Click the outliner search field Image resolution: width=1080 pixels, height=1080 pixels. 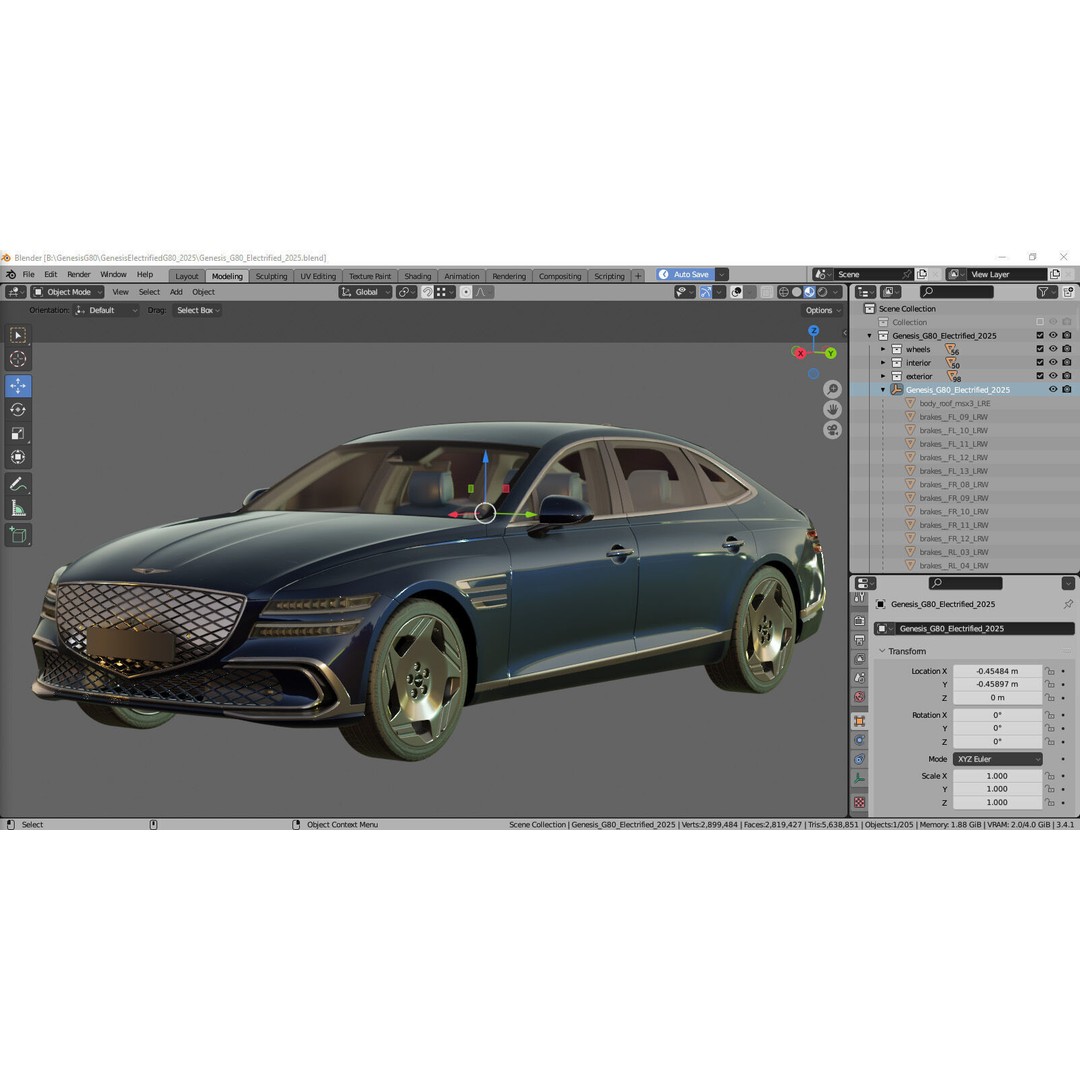pyautogui.click(x=957, y=293)
